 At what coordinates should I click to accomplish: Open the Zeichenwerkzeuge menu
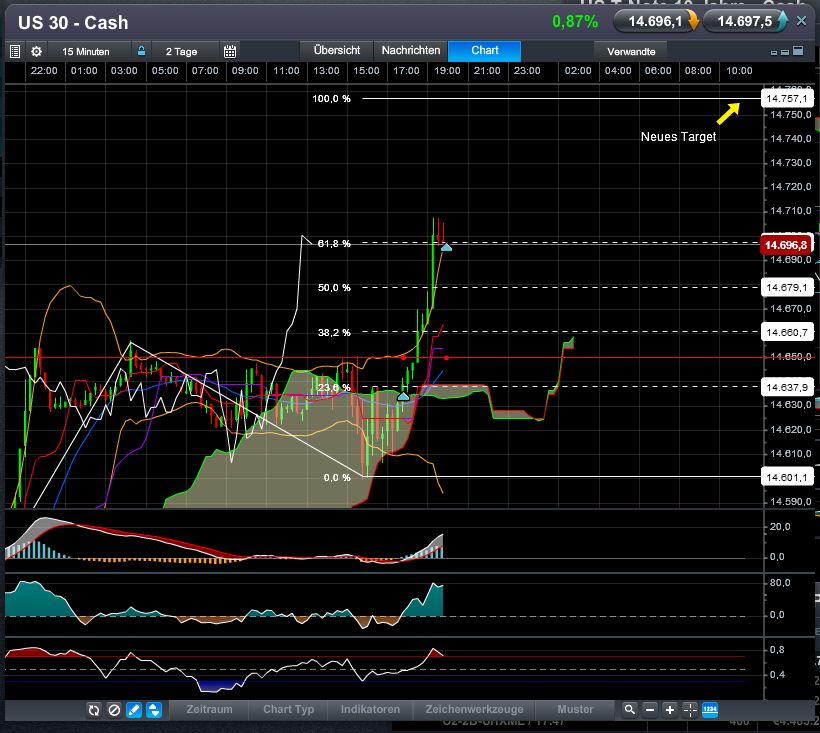474,709
